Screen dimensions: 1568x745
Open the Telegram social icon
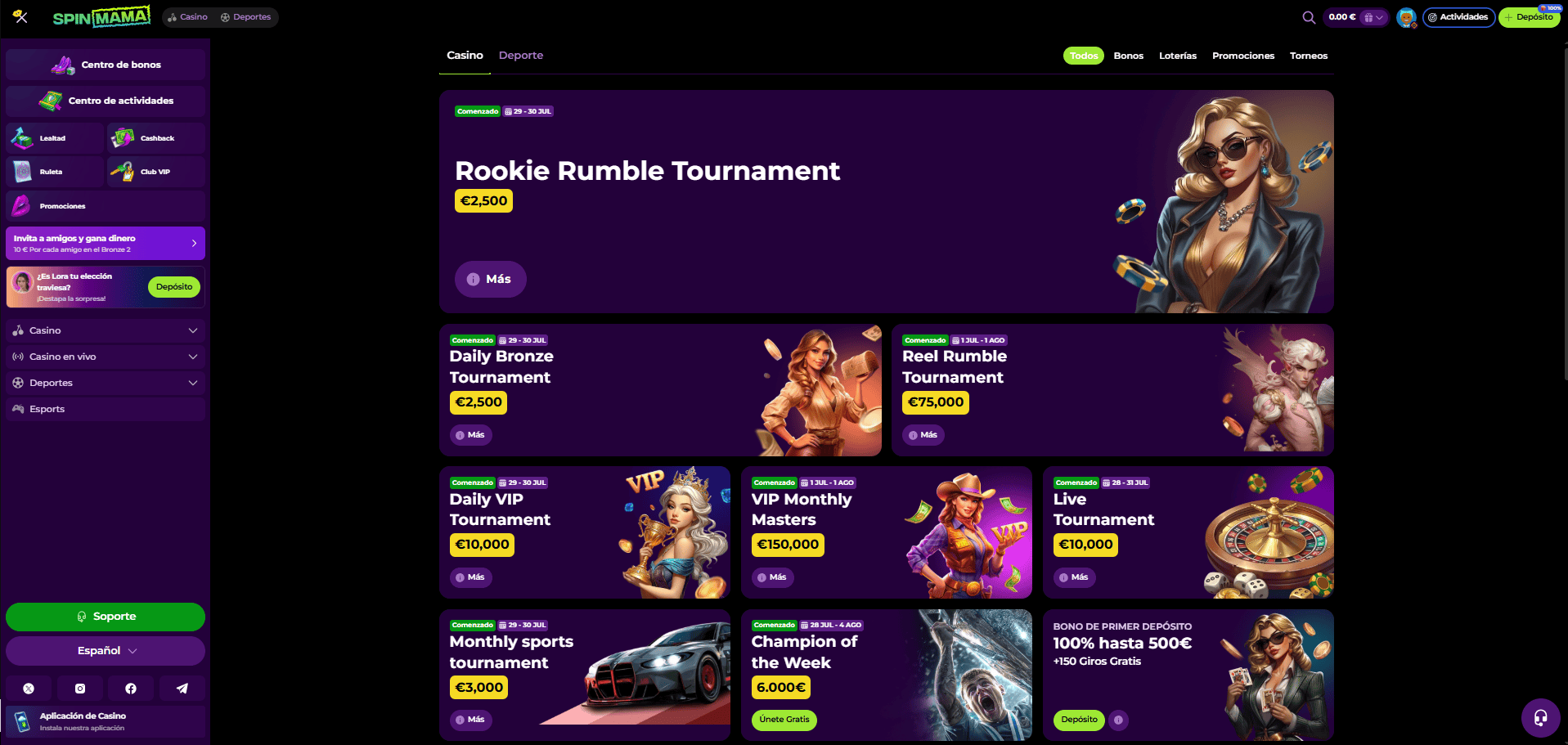point(182,689)
